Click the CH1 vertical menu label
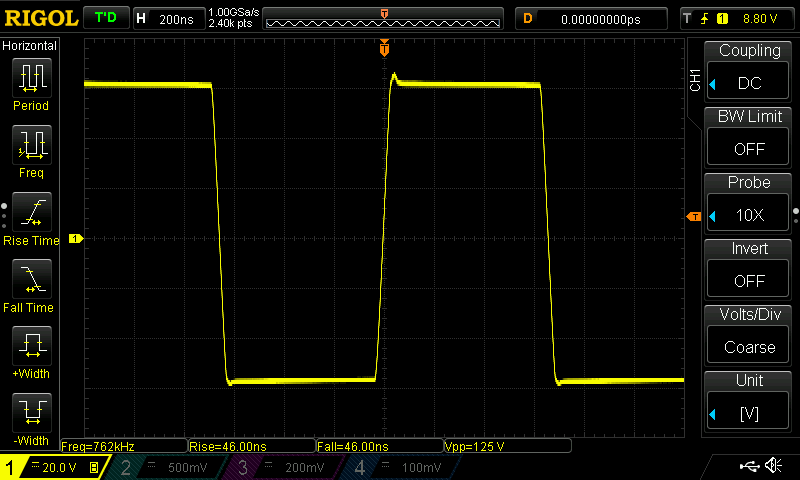 (x=694, y=80)
